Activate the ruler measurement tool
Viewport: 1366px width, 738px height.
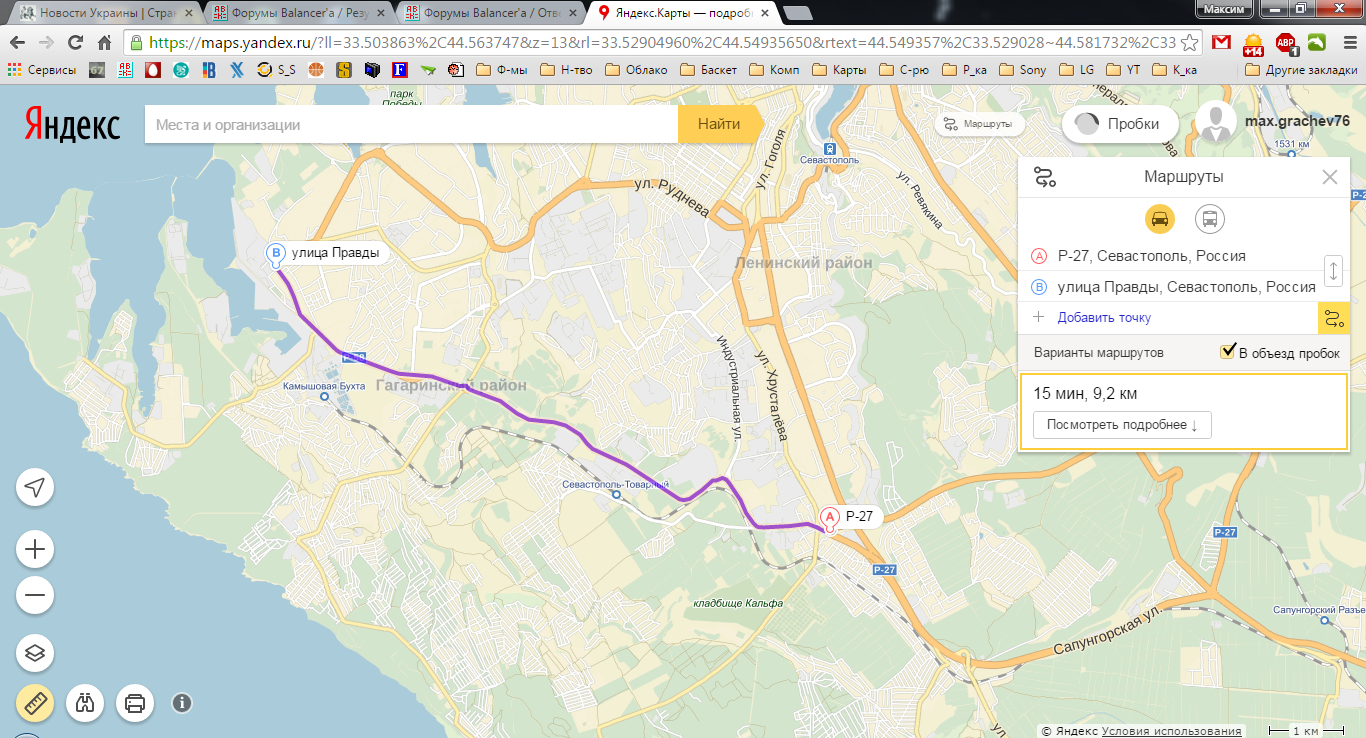tap(35, 703)
